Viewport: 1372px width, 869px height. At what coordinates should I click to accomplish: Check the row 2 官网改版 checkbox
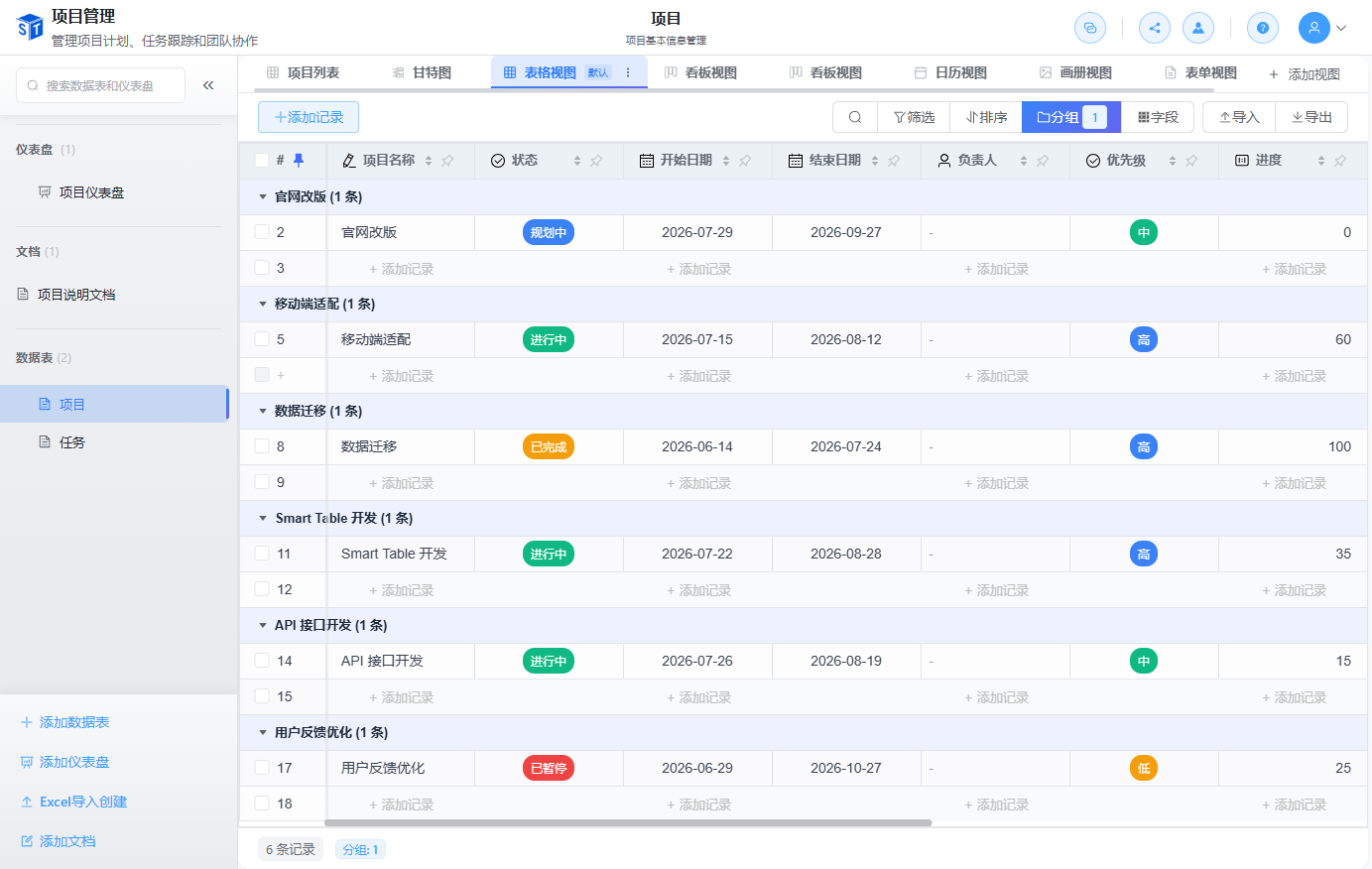262,231
